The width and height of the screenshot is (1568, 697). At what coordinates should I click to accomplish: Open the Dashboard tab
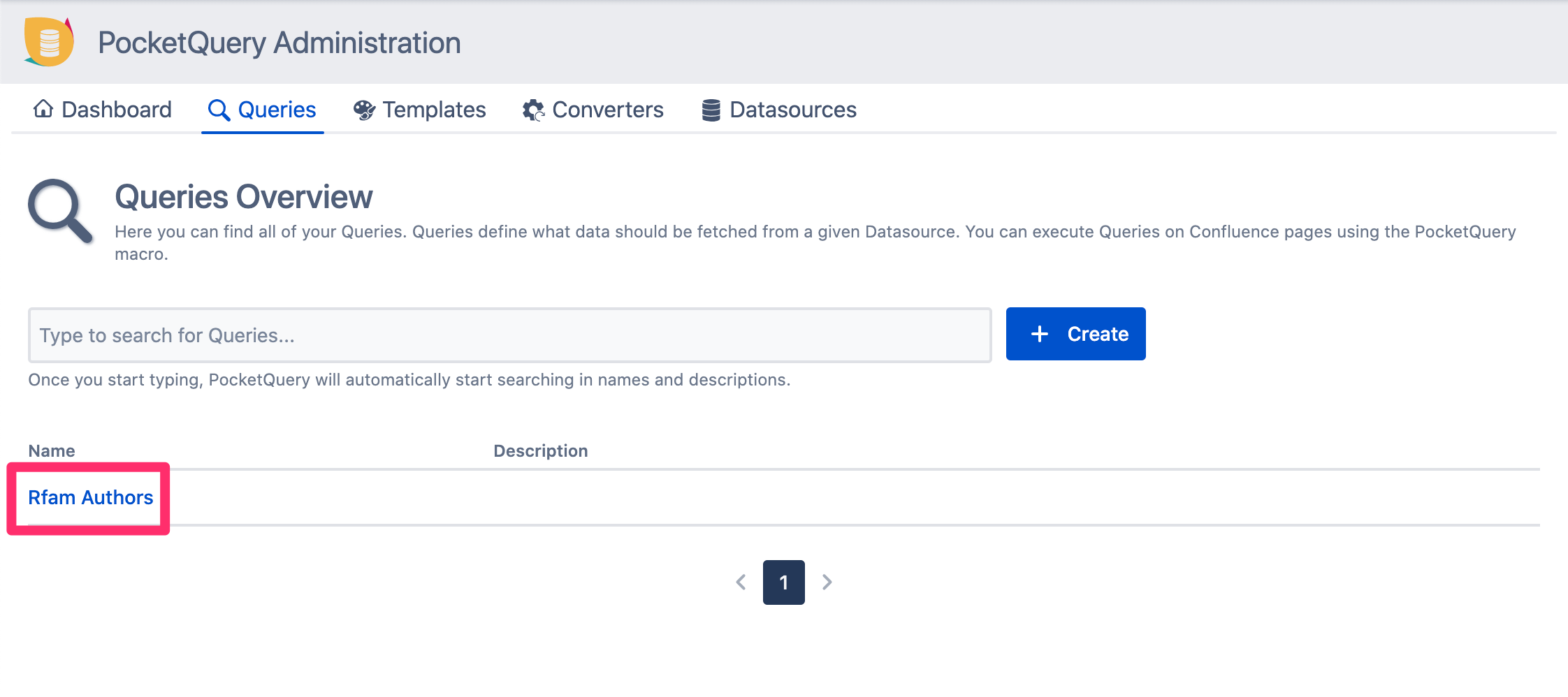[102, 110]
